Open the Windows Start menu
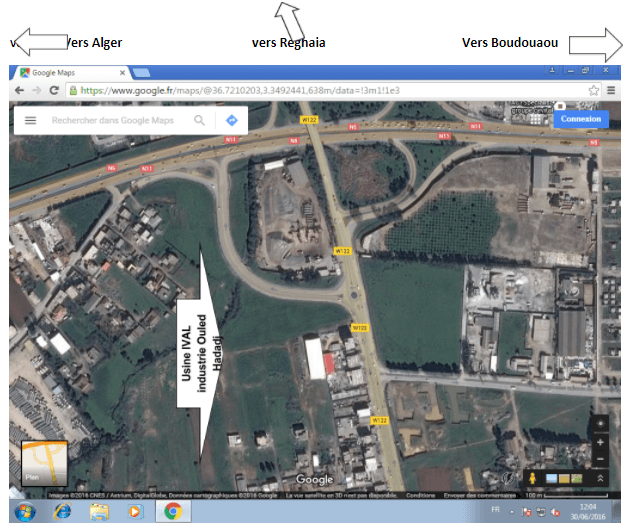 (26, 511)
